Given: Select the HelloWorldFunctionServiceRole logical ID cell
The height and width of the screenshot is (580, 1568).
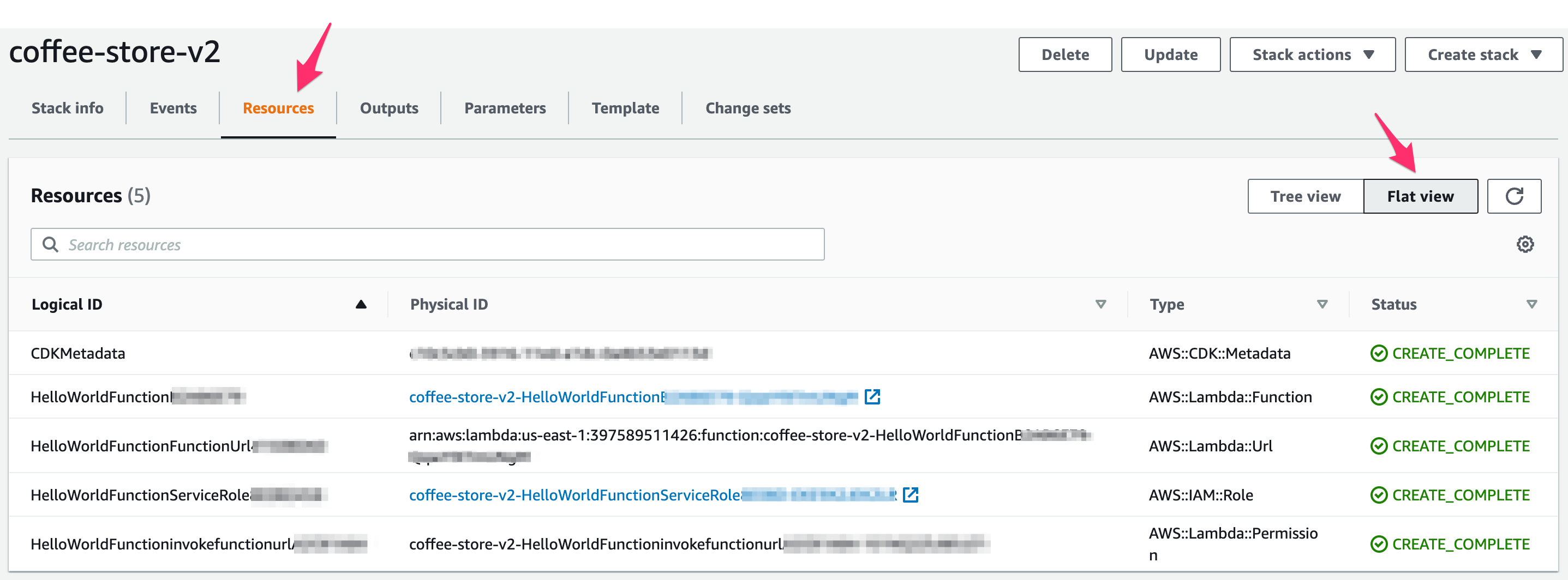Looking at the screenshot, I should click(x=179, y=495).
